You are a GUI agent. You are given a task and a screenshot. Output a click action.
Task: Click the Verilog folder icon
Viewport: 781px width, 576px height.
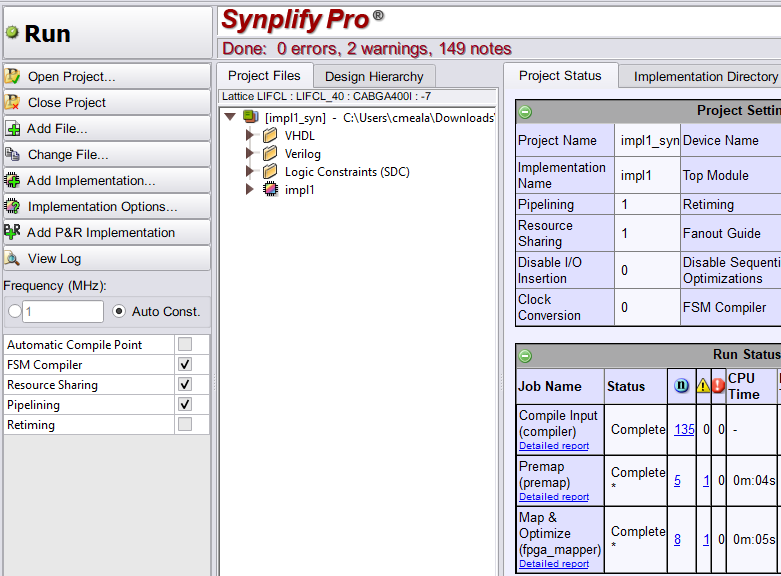click(270, 153)
